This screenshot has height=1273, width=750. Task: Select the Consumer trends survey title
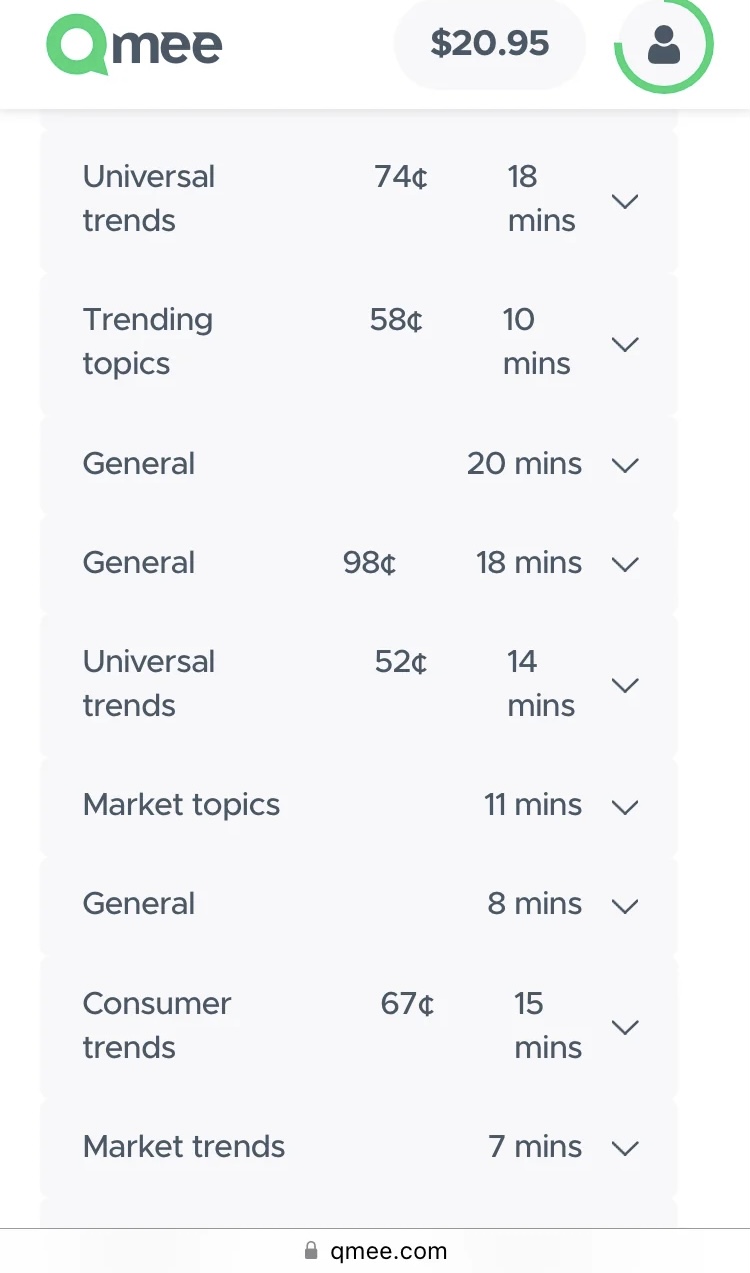tap(157, 1025)
